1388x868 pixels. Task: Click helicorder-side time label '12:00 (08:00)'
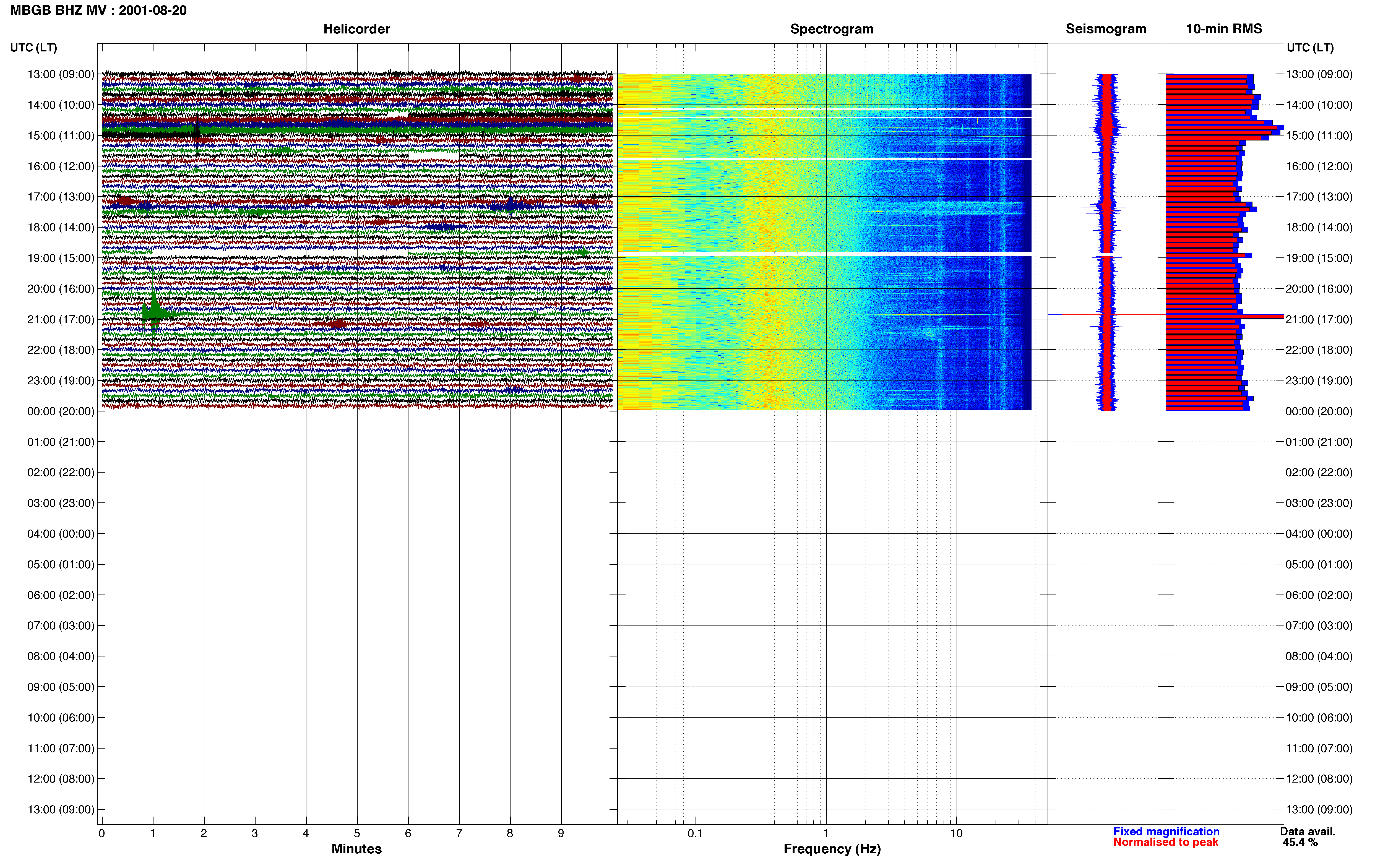(60, 779)
